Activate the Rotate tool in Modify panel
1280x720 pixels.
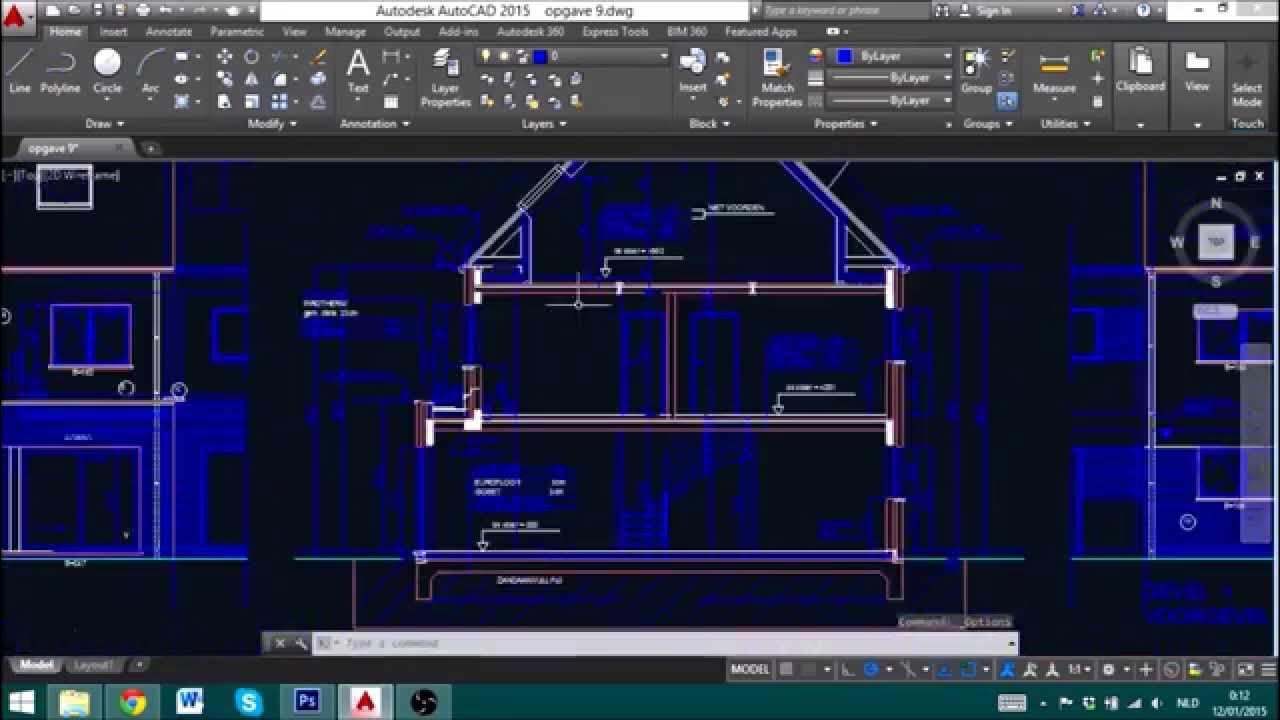pos(252,57)
